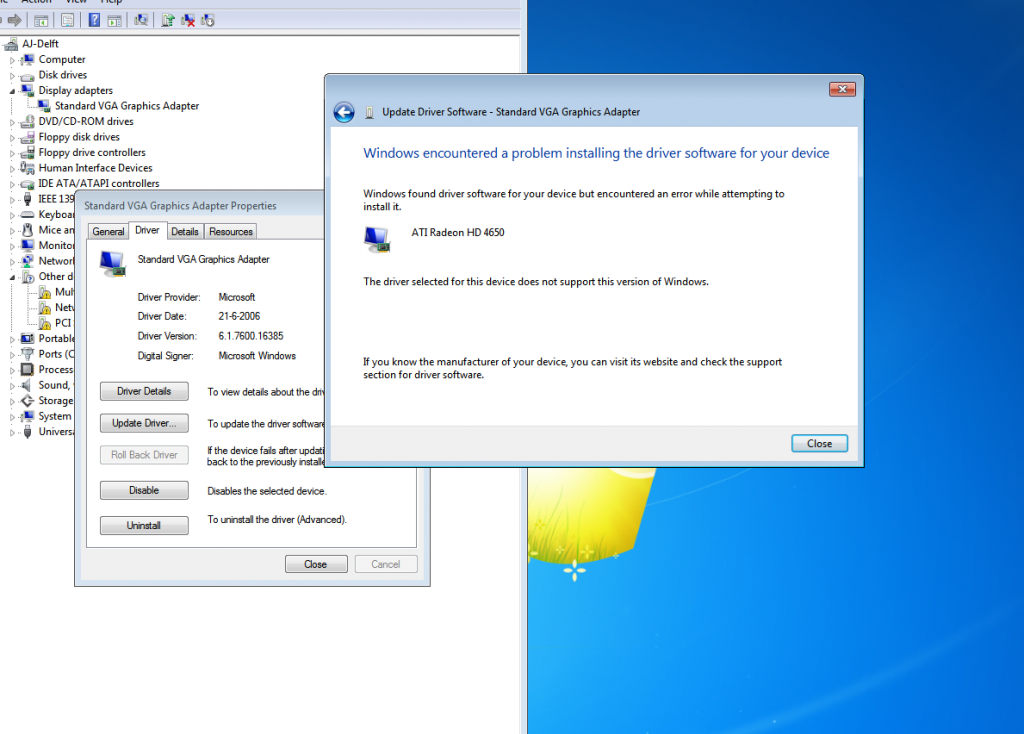Click the Driver Details button

(x=144, y=391)
